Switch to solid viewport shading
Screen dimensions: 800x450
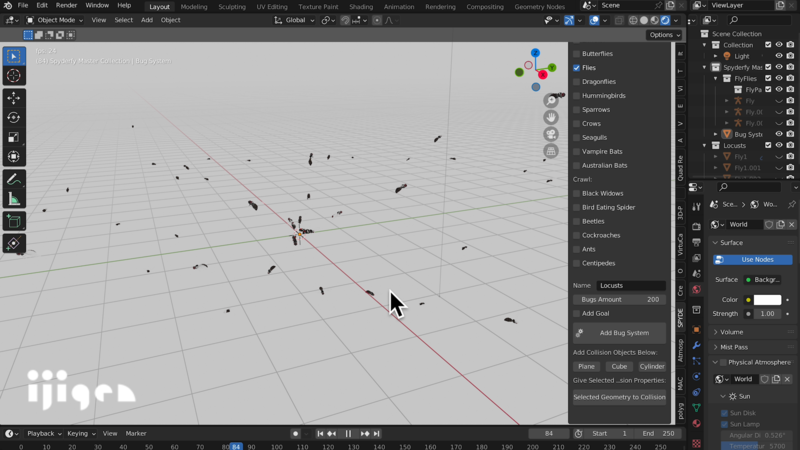(644, 20)
